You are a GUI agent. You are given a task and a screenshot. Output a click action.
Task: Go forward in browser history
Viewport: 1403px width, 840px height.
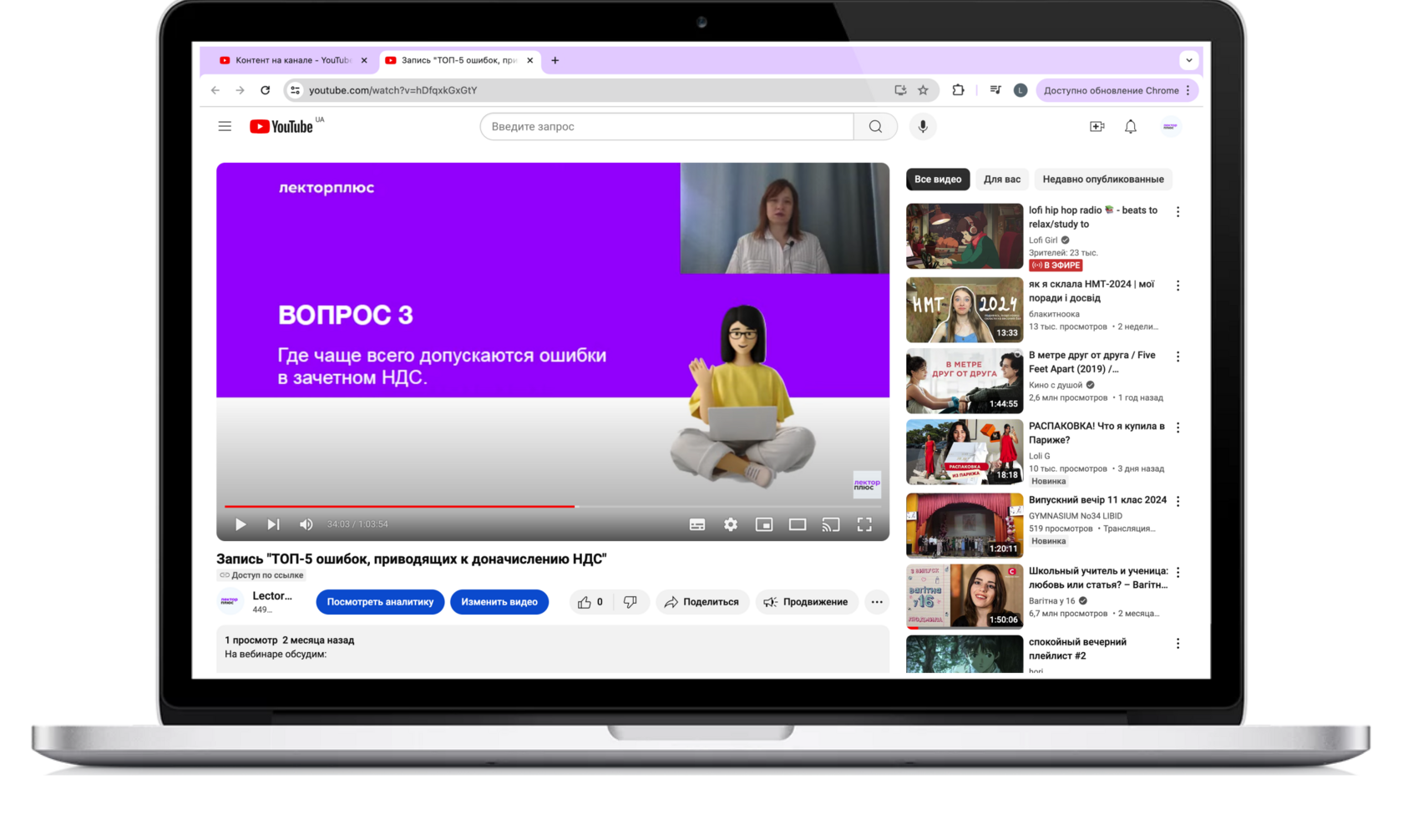coord(241,90)
